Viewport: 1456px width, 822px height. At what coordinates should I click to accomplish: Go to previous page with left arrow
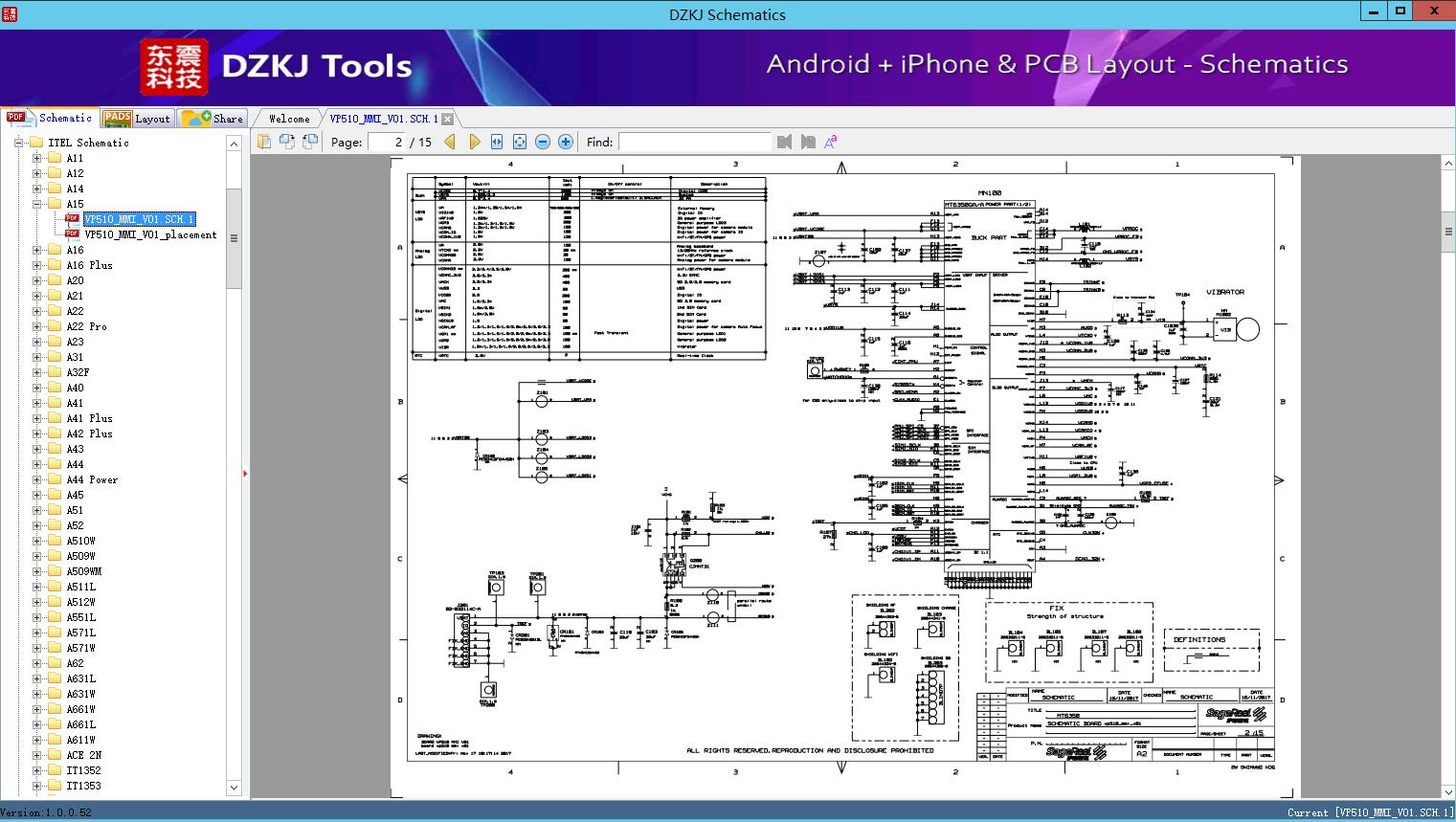[x=451, y=142]
